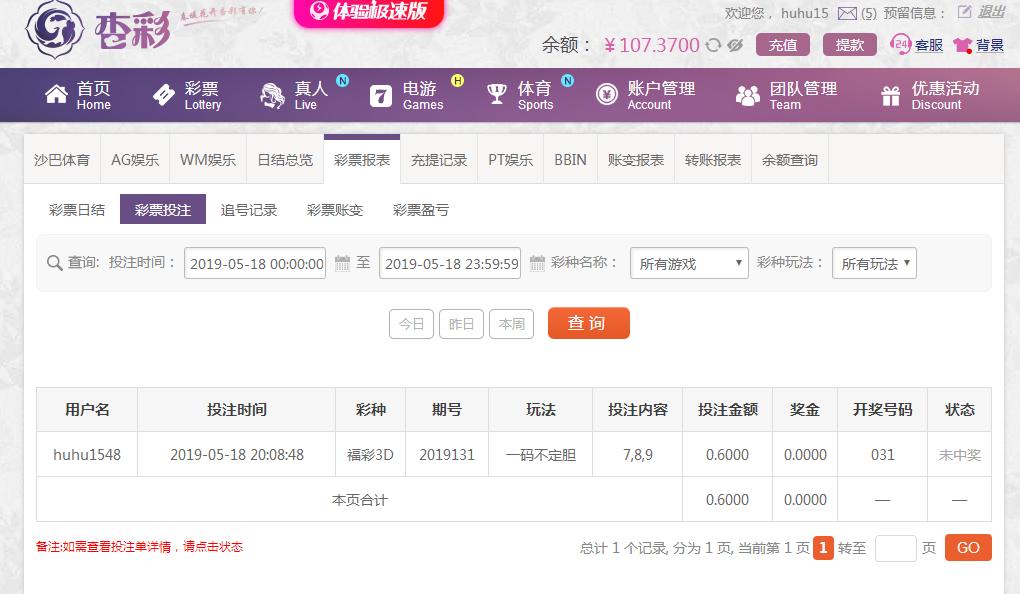Expand the 所有玩法 dropdown
This screenshot has width=1020, height=594.
click(874, 263)
